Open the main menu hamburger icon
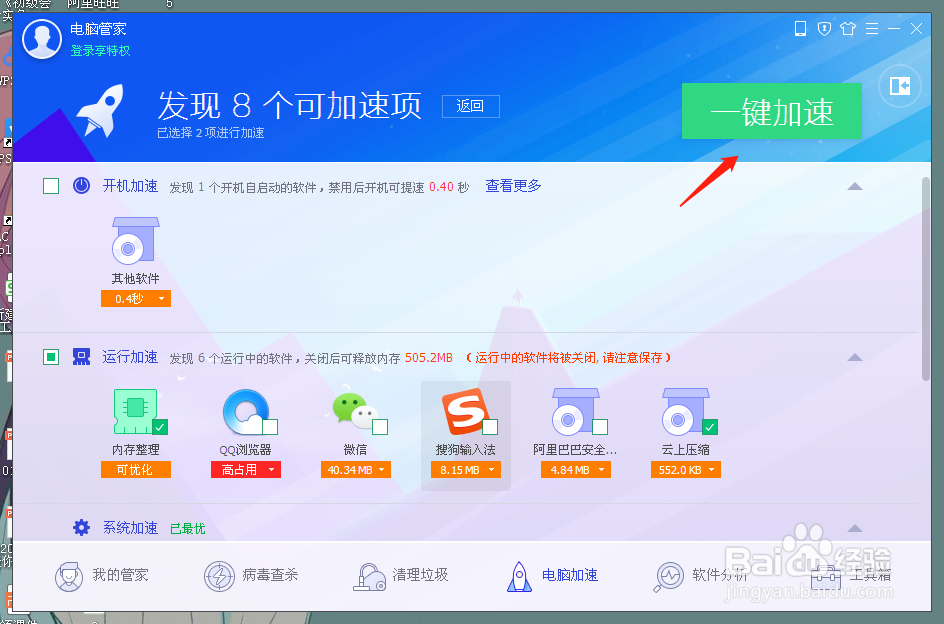 click(871, 28)
